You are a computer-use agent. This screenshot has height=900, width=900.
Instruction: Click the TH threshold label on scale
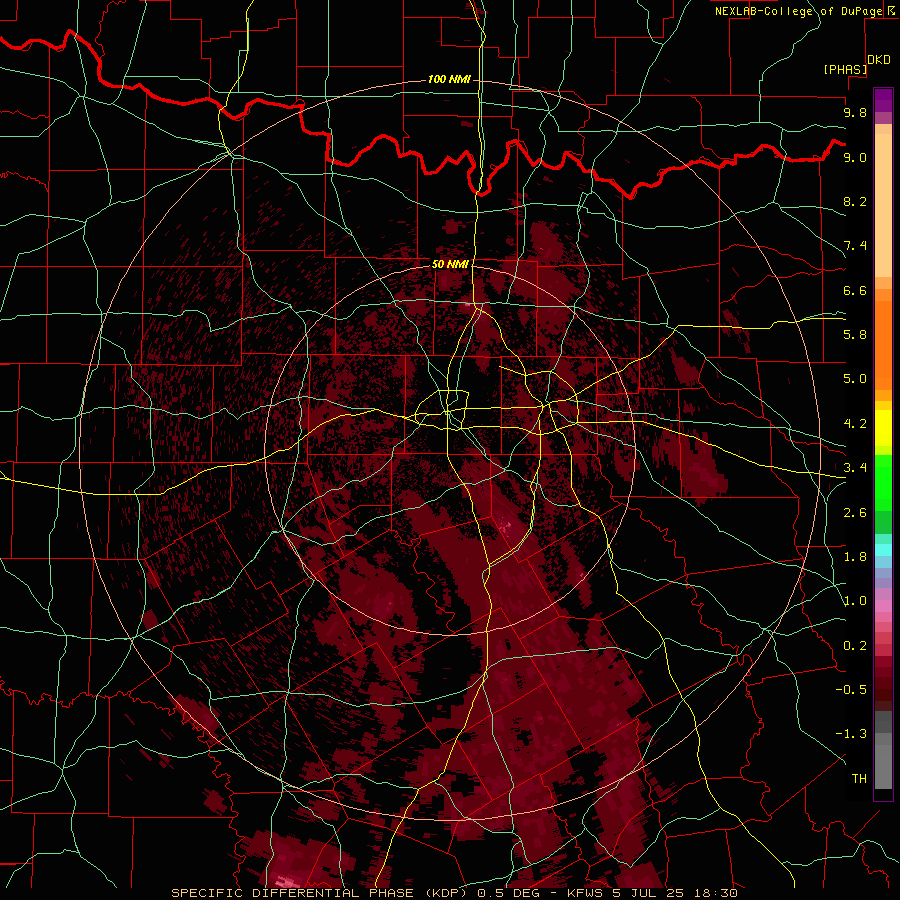tap(859, 779)
